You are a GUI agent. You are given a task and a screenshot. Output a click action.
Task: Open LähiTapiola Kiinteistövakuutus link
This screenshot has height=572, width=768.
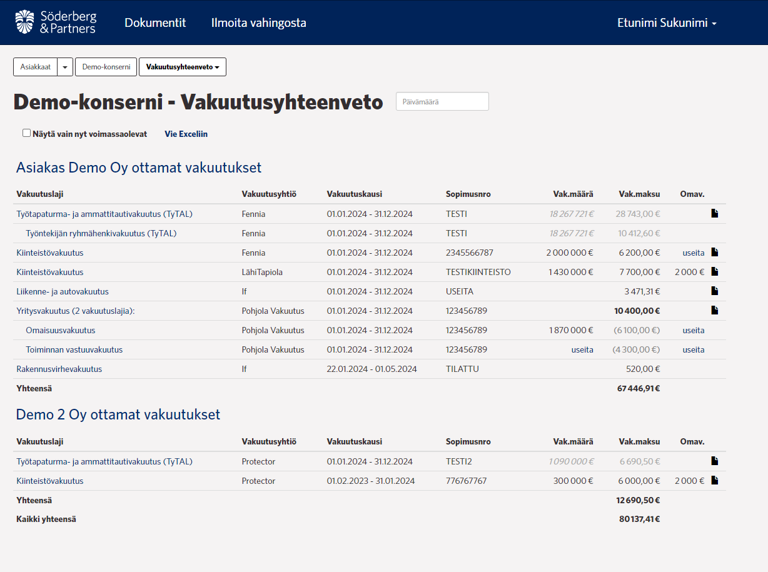[x=50, y=272]
